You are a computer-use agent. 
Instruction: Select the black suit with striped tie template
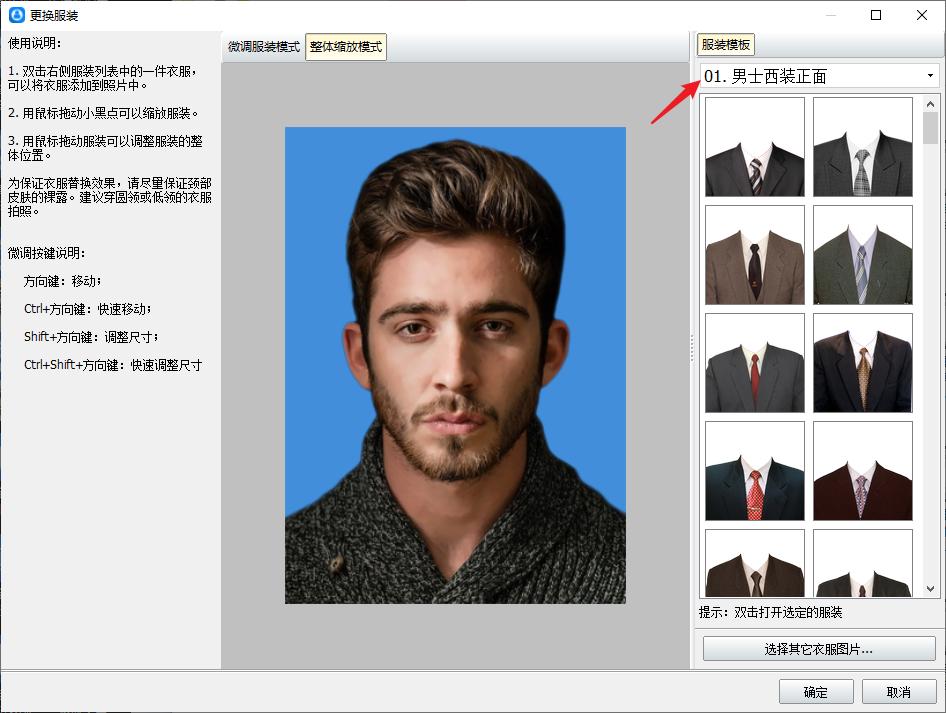tap(753, 145)
